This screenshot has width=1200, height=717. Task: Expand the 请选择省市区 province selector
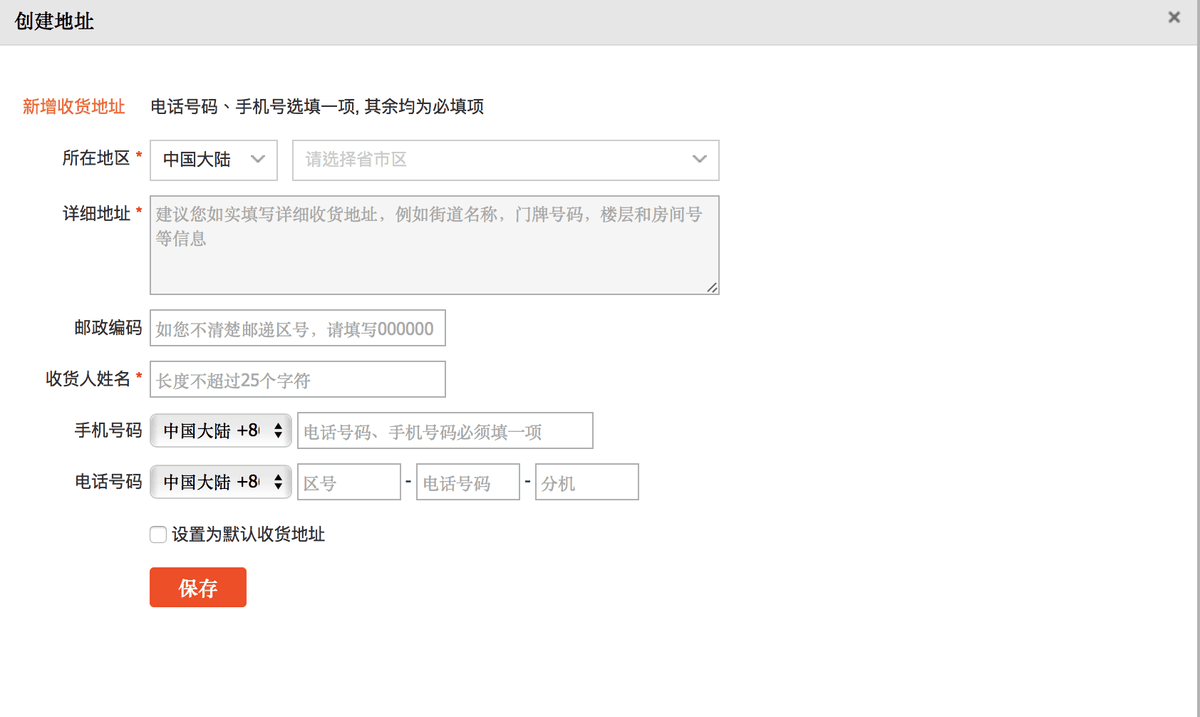coord(505,160)
